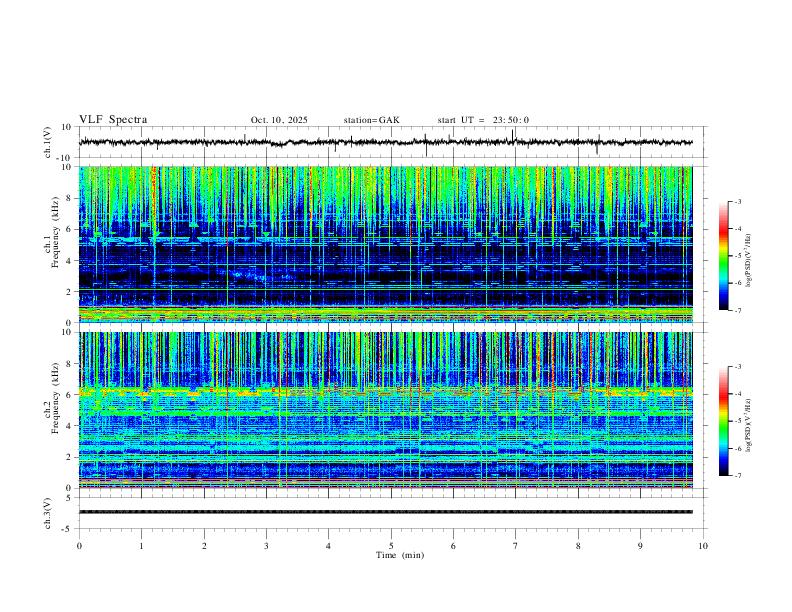This screenshot has height=612, width=792.
Task: Click the "-3" tick on the ch.2 colorbar
Action: click(x=737, y=367)
